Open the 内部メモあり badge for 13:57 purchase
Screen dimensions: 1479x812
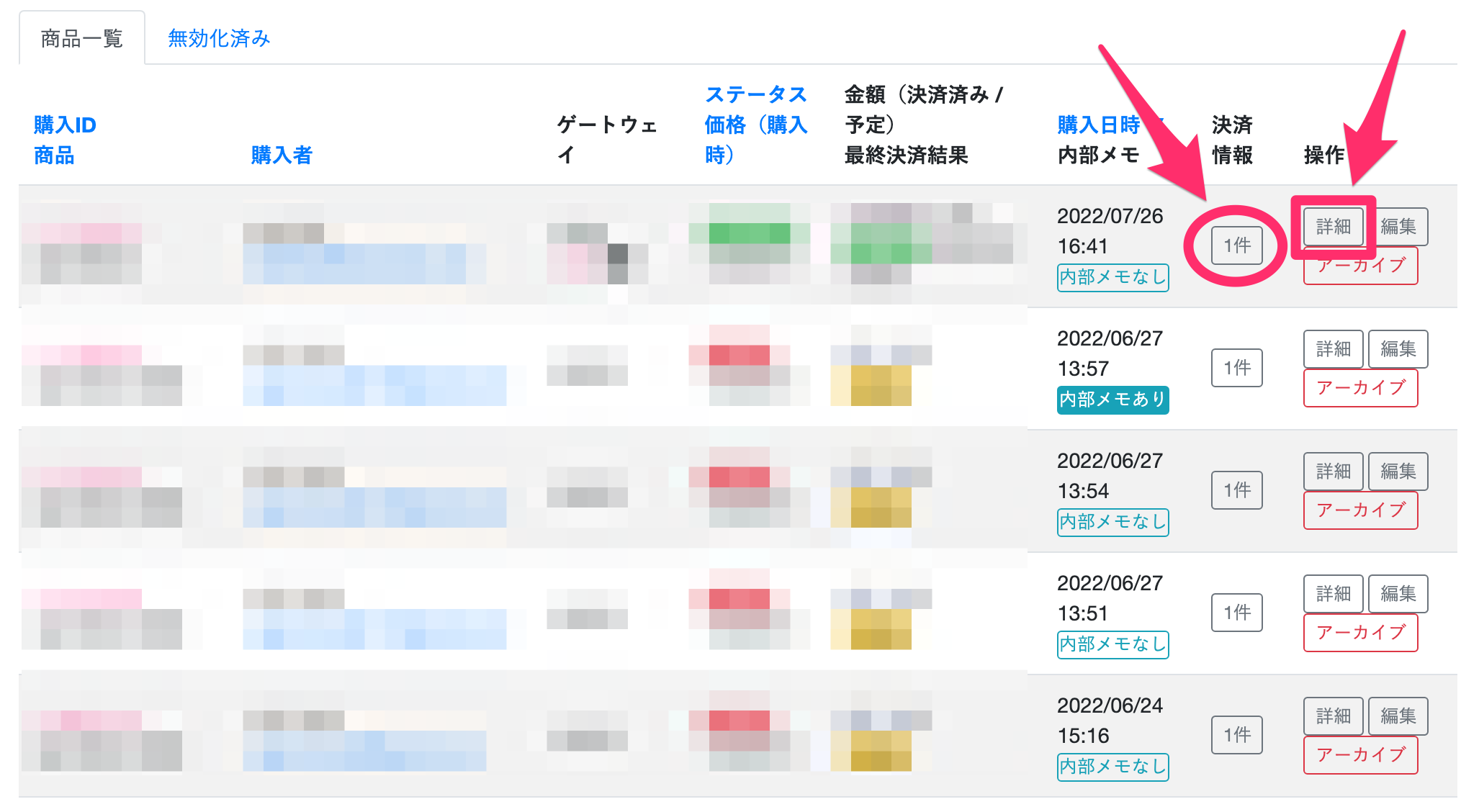coord(1112,400)
